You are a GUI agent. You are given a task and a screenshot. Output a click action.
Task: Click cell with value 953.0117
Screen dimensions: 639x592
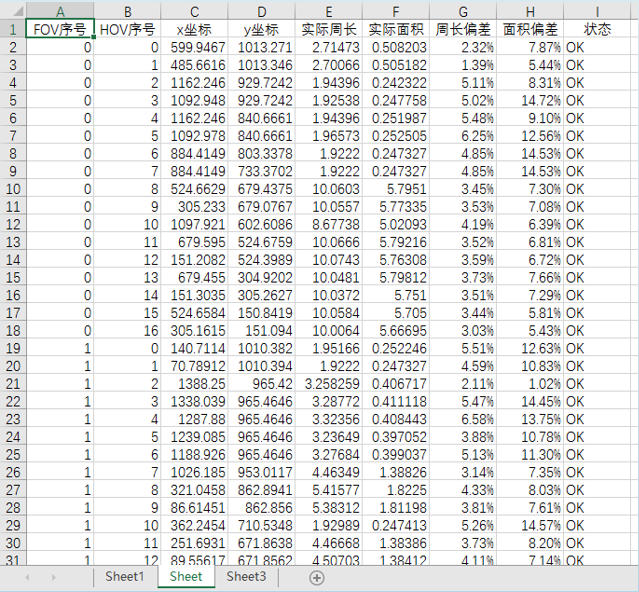pos(262,472)
